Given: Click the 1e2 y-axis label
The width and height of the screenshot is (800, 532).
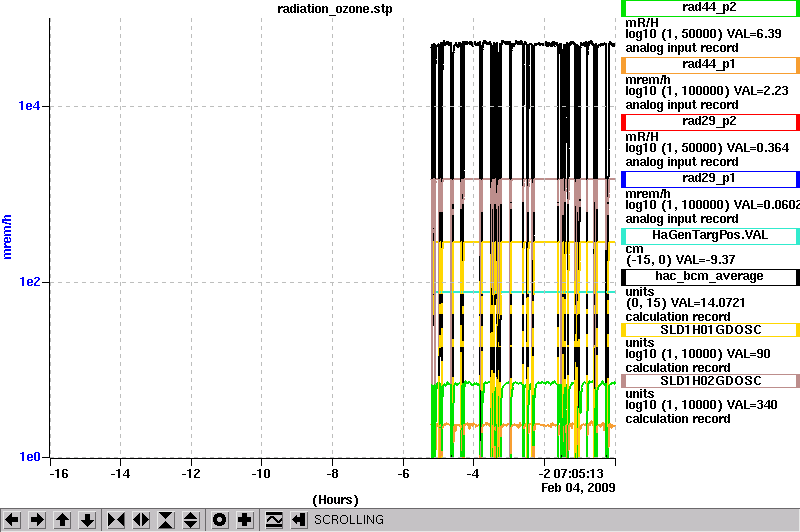Looking at the screenshot, I should point(29,282).
